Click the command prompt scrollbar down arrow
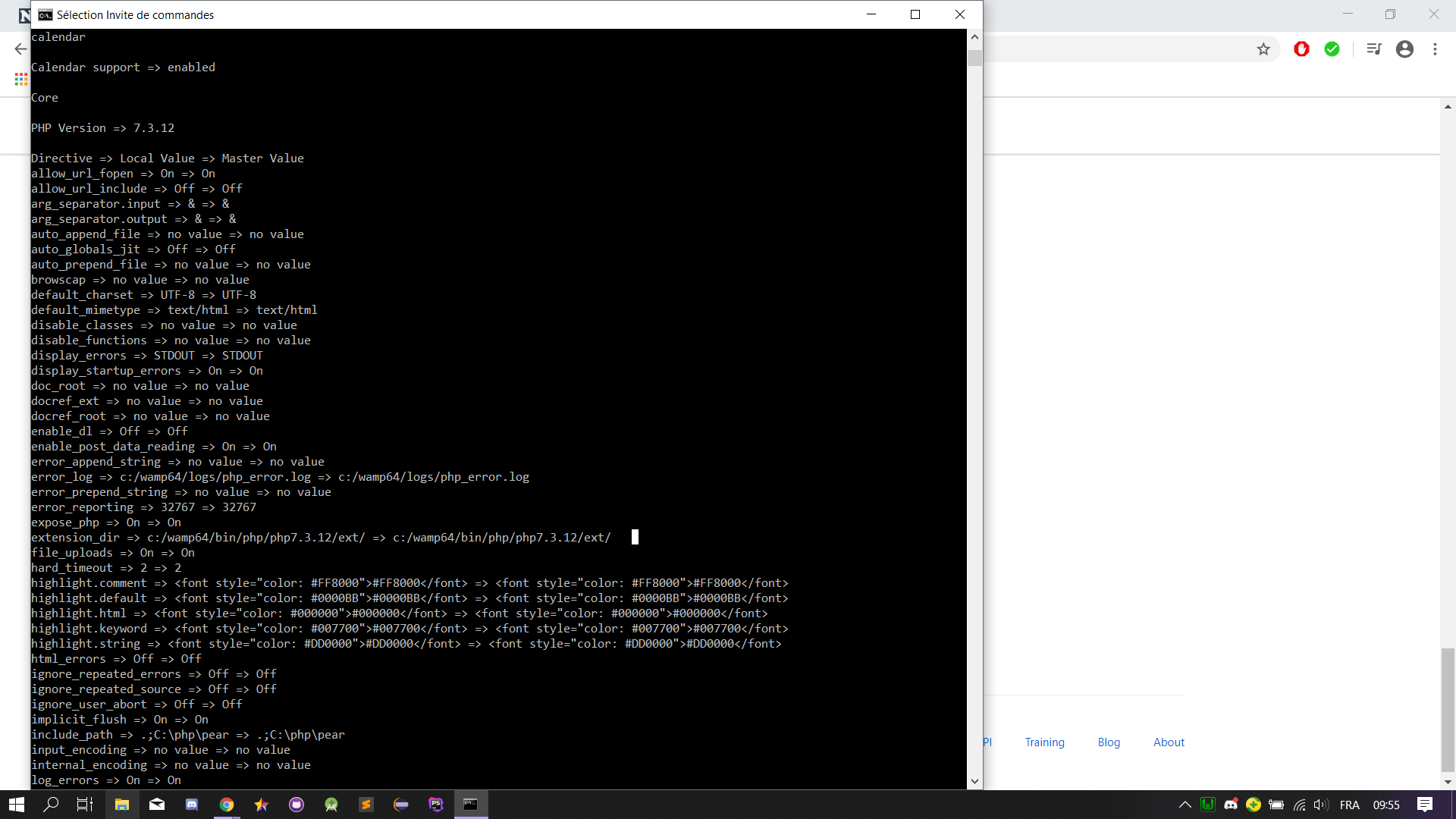1456x819 pixels. tap(974, 780)
